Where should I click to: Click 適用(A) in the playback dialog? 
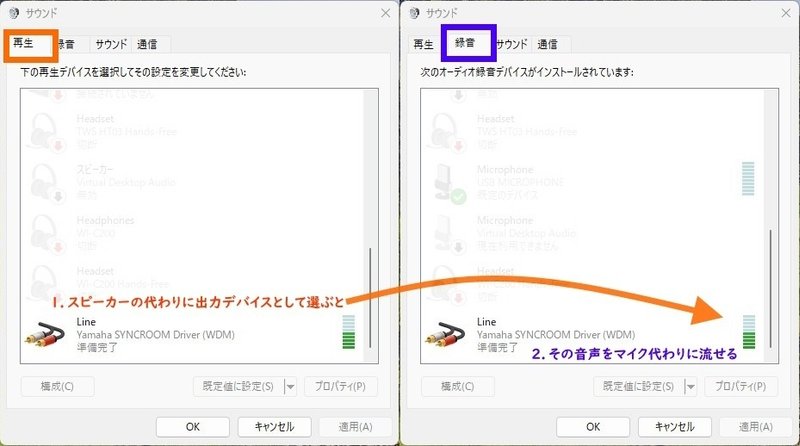356,427
